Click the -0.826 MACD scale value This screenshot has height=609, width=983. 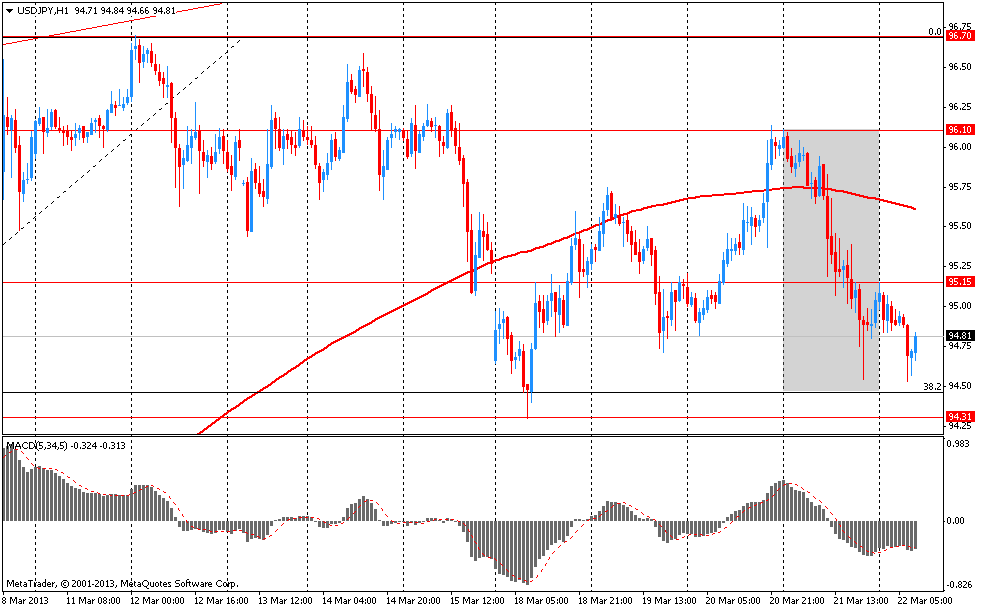click(959, 585)
